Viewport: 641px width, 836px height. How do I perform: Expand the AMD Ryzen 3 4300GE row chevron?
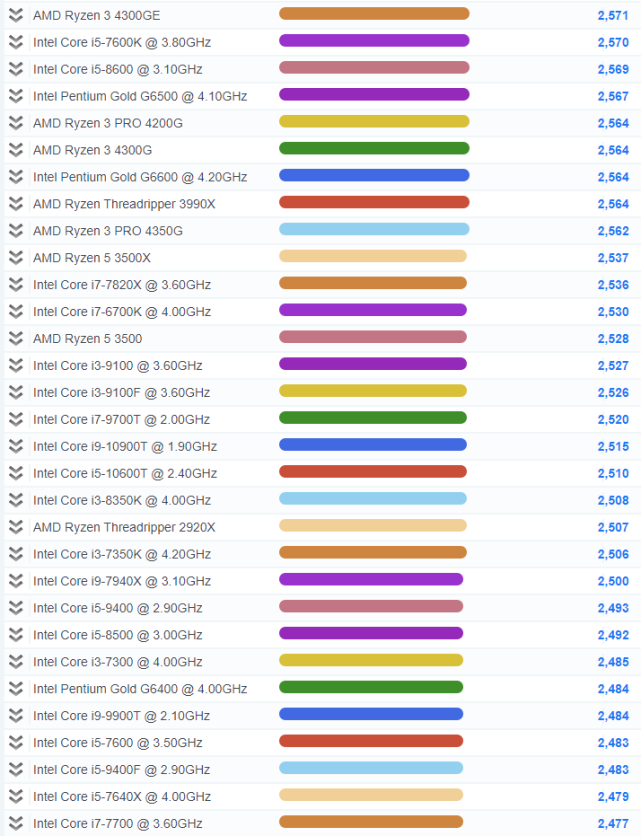point(16,15)
